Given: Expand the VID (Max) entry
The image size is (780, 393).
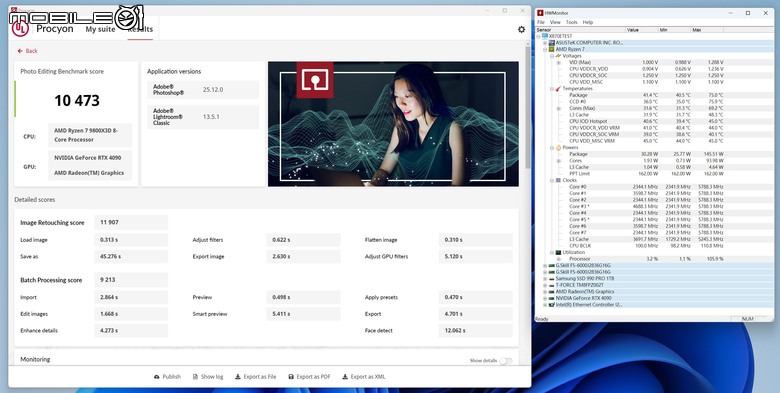Looking at the screenshot, I should 559,63.
